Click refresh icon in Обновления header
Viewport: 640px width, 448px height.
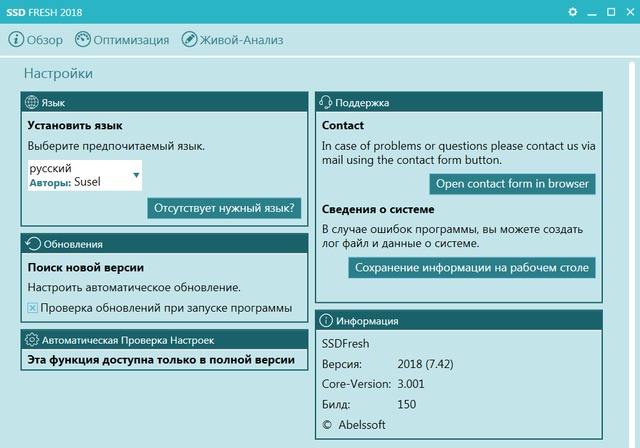pyautogui.click(x=32, y=243)
